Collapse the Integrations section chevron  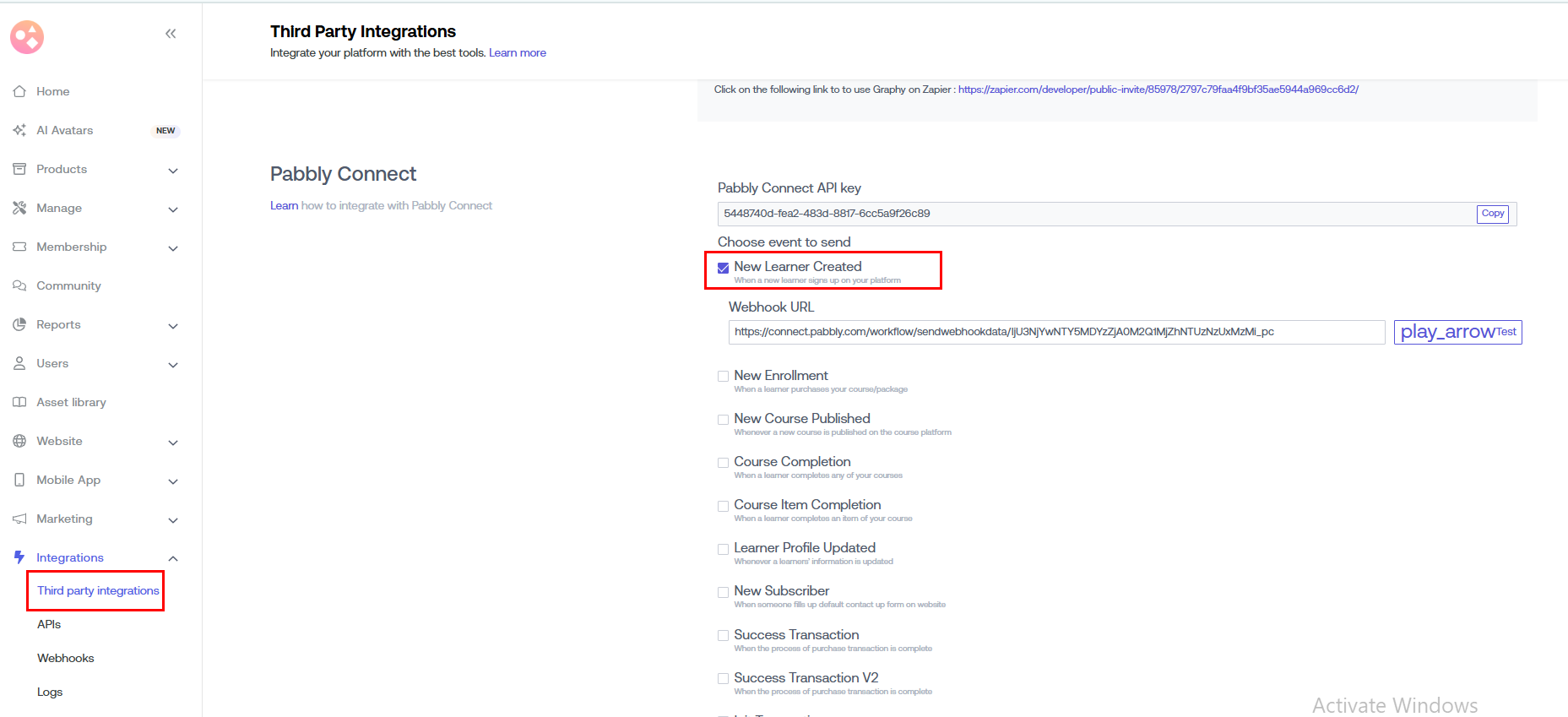[173, 558]
